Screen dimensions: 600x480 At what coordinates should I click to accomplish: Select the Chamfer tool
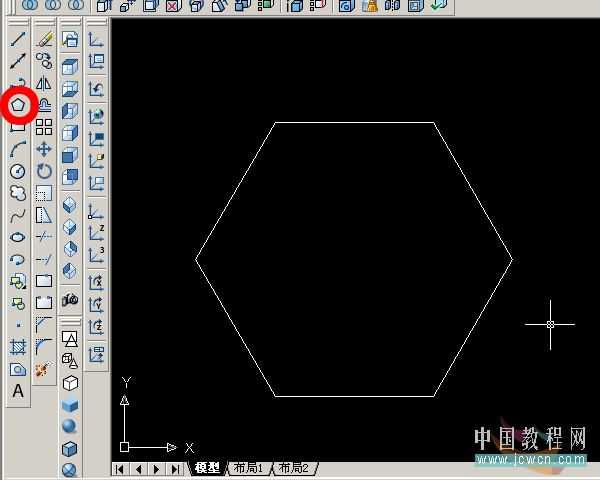click(x=44, y=325)
